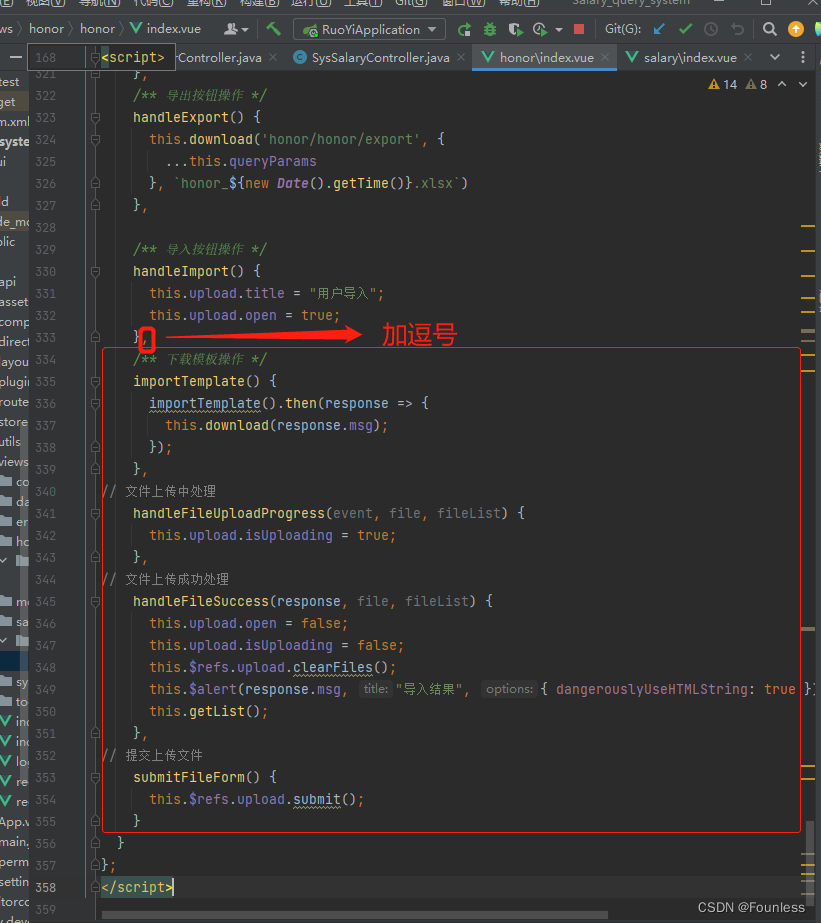Click the 14 warnings indicator
Image resolution: width=821 pixels, height=923 pixels.
722,84
